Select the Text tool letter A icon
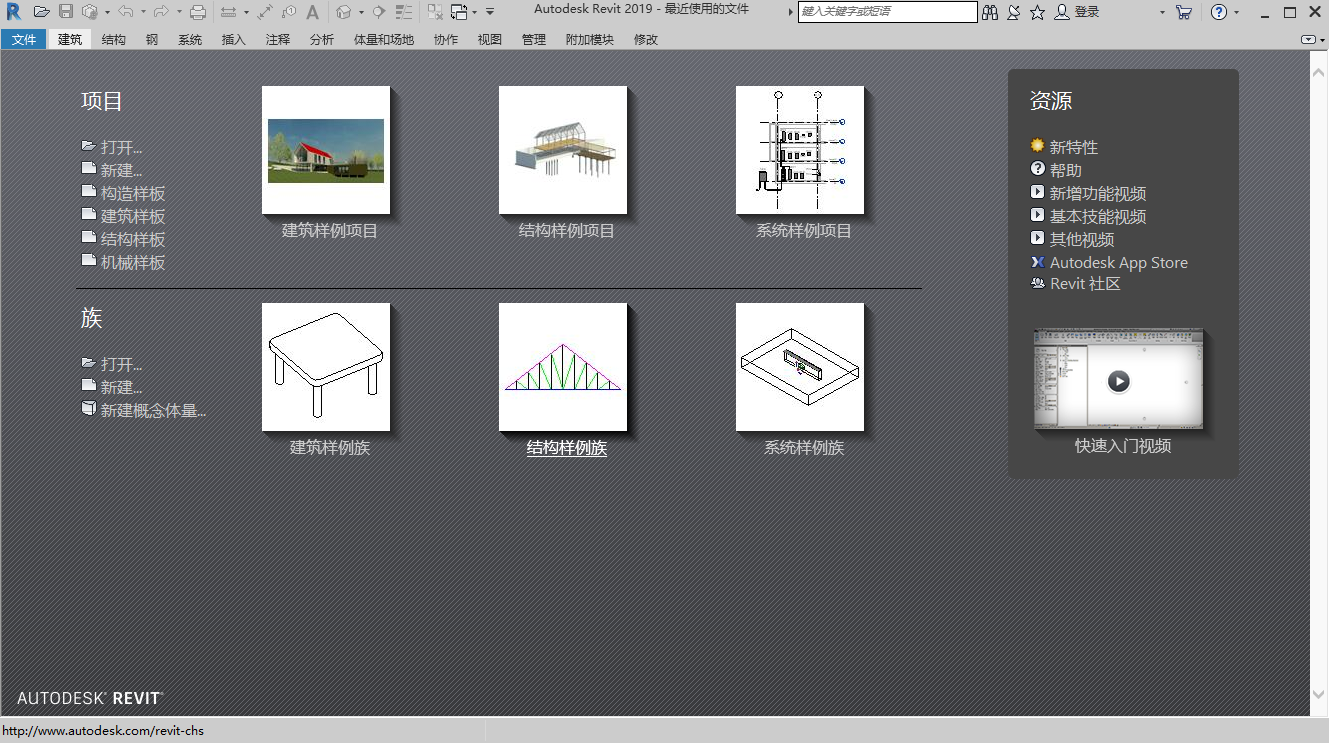 [312, 12]
